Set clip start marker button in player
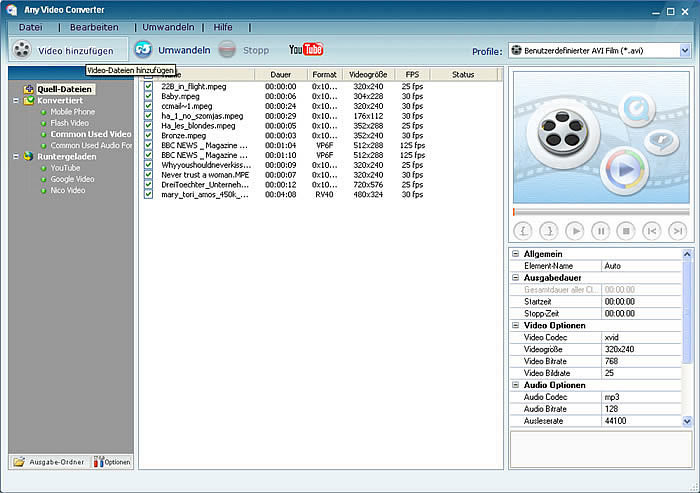The height and width of the screenshot is (493, 700). (x=523, y=231)
